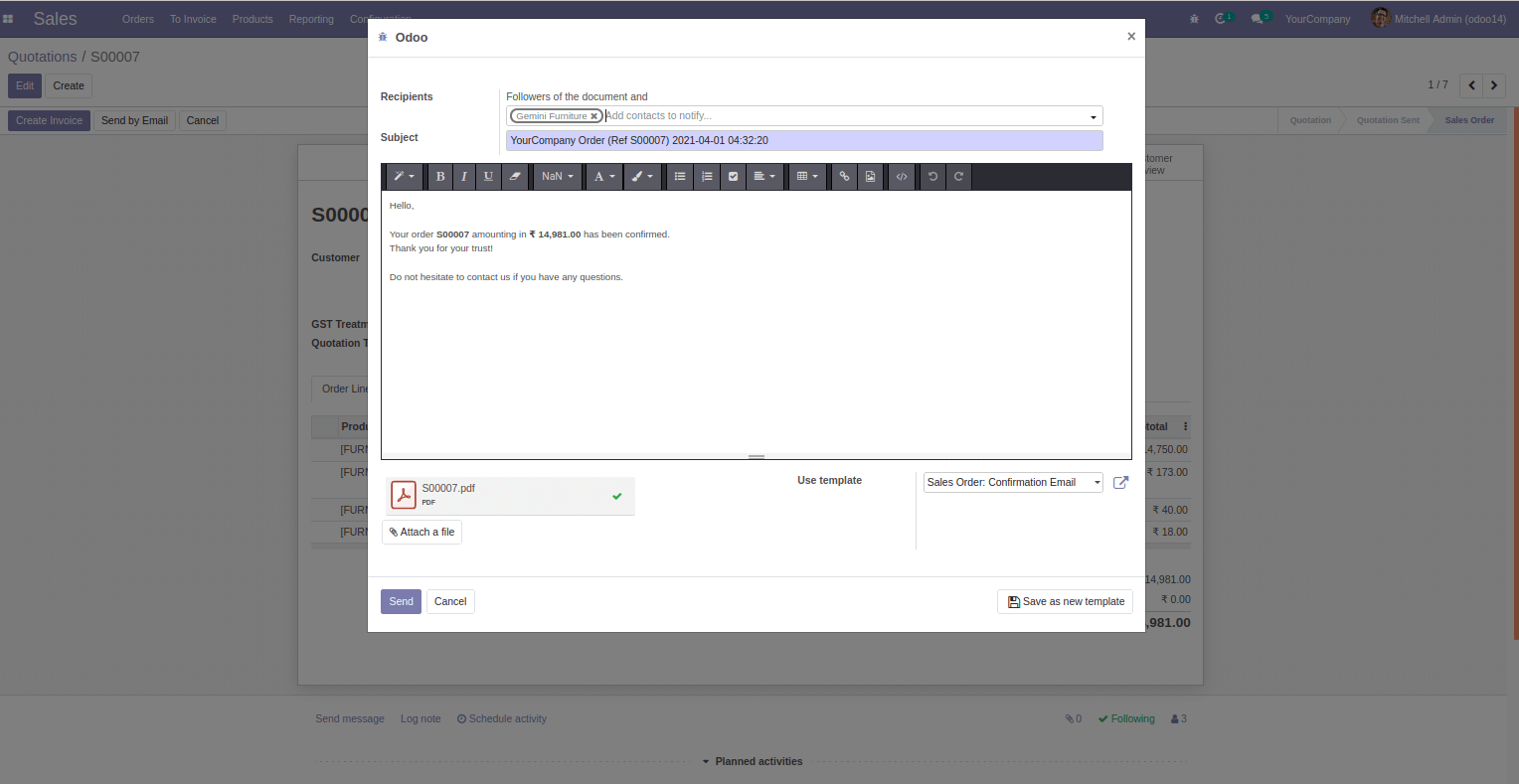1519x784 pixels.
Task: Go to previous record arrow
Action: point(1470,85)
